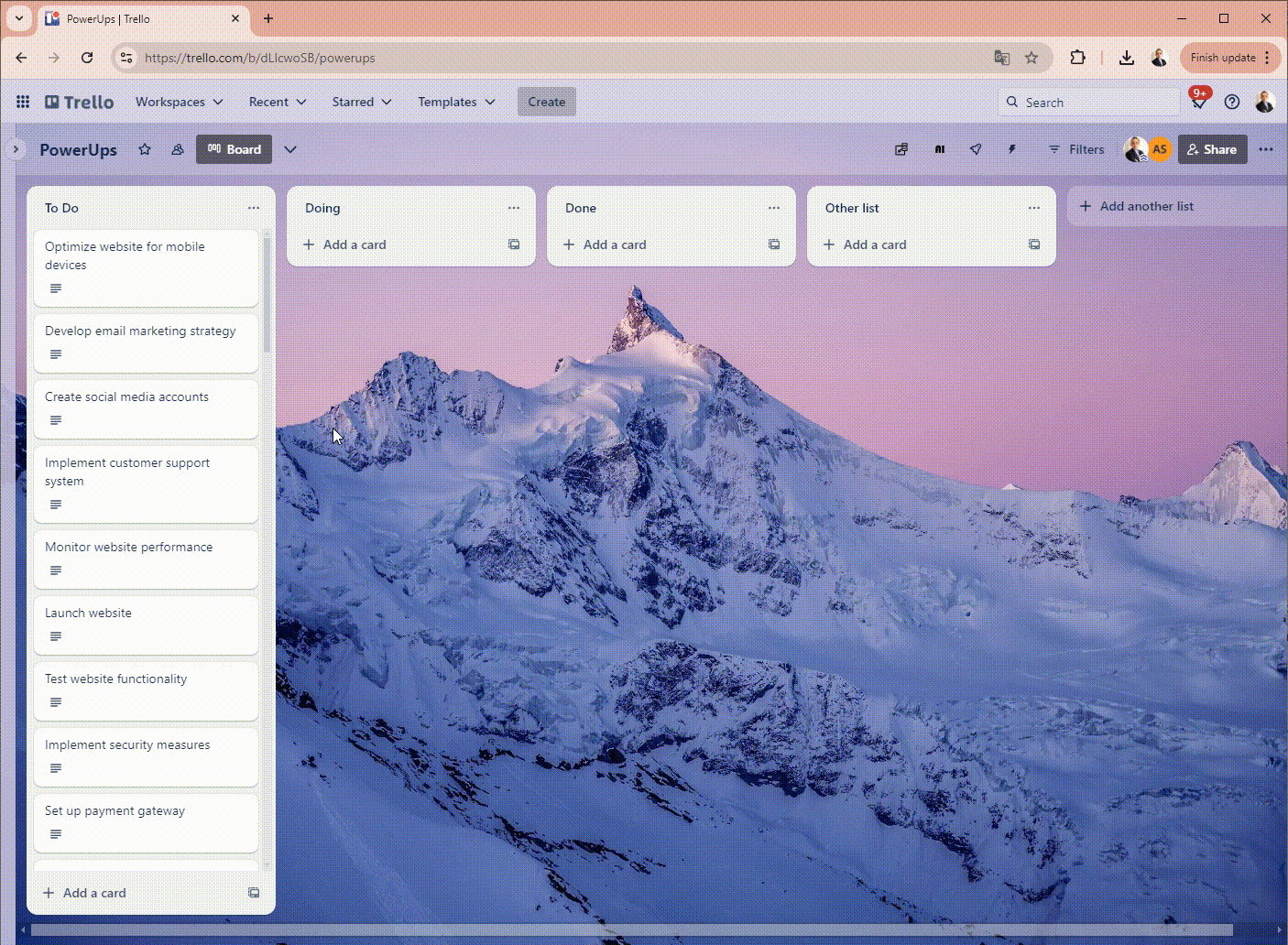
Task: Open the To Do list actions menu
Action: [254, 207]
